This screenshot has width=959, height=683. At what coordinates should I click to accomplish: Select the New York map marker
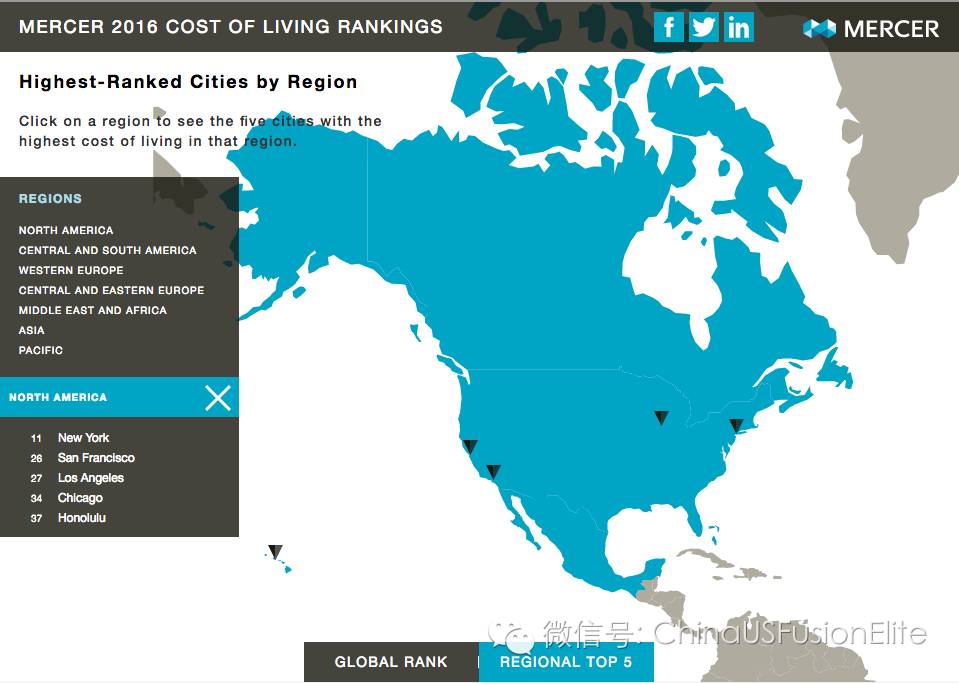[x=736, y=426]
